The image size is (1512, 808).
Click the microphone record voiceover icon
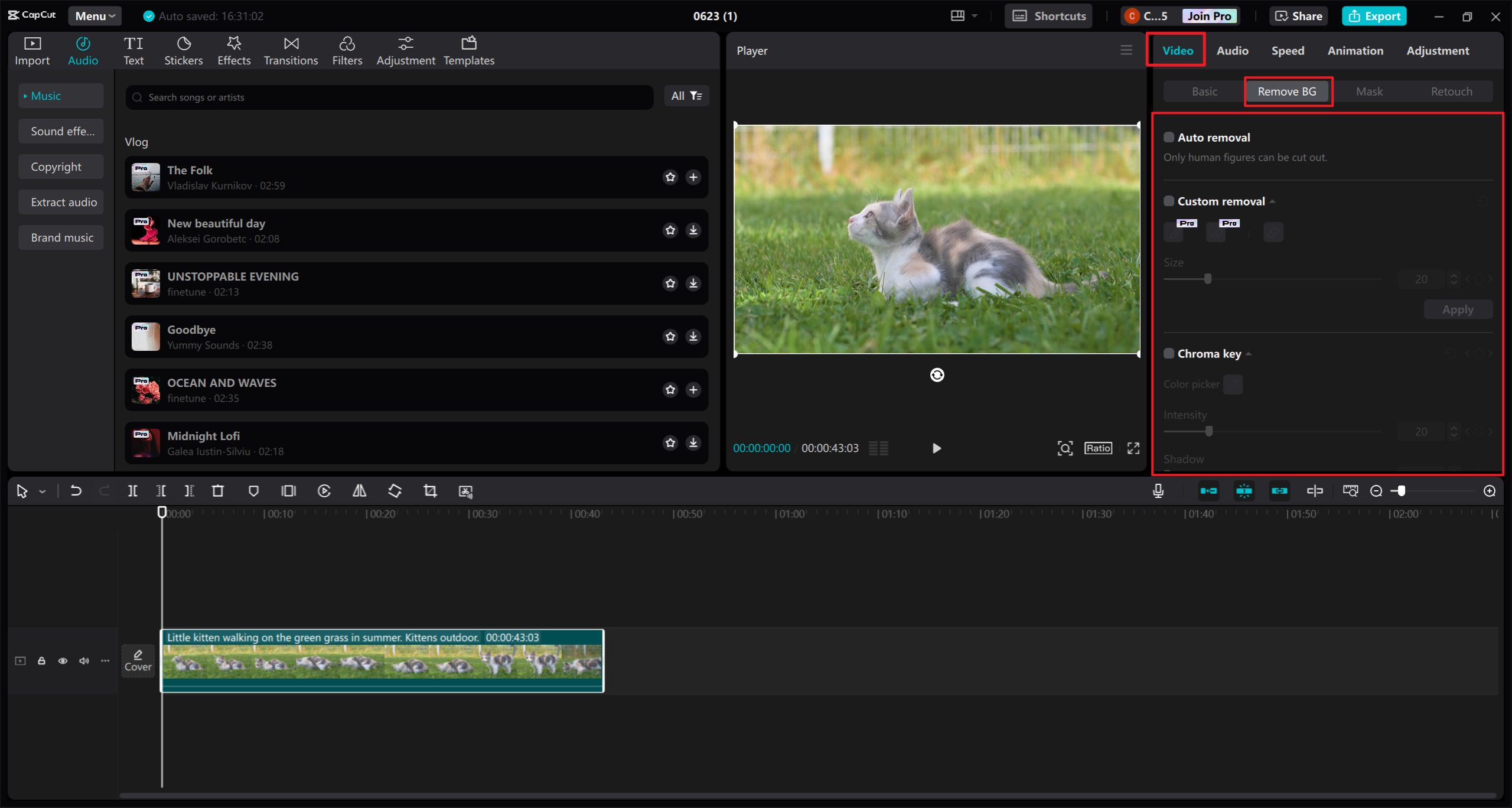pos(1158,491)
